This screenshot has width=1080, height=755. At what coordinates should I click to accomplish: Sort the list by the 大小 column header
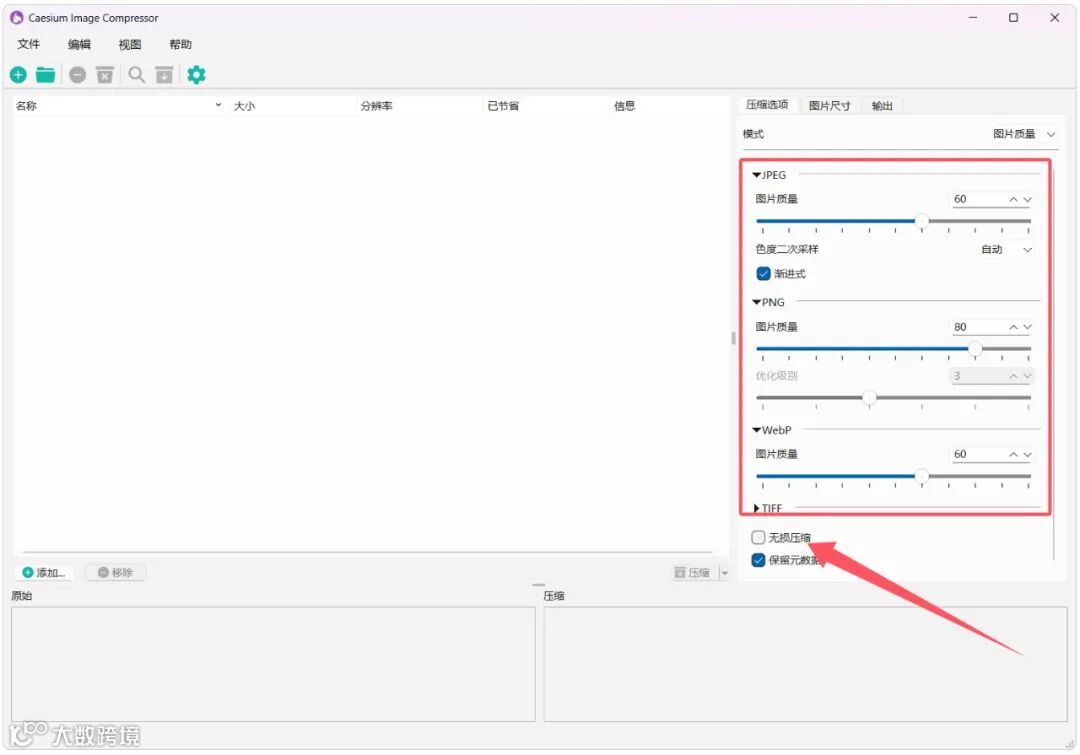tap(292, 105)
